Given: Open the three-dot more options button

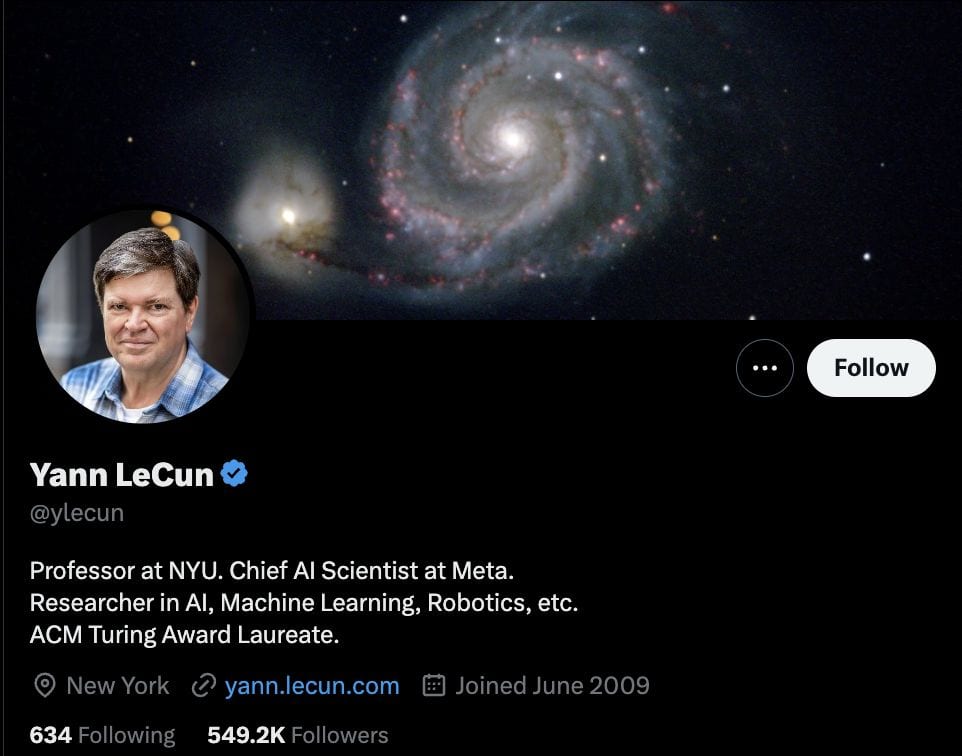Looking at the screenshot, I should (764, 368).
